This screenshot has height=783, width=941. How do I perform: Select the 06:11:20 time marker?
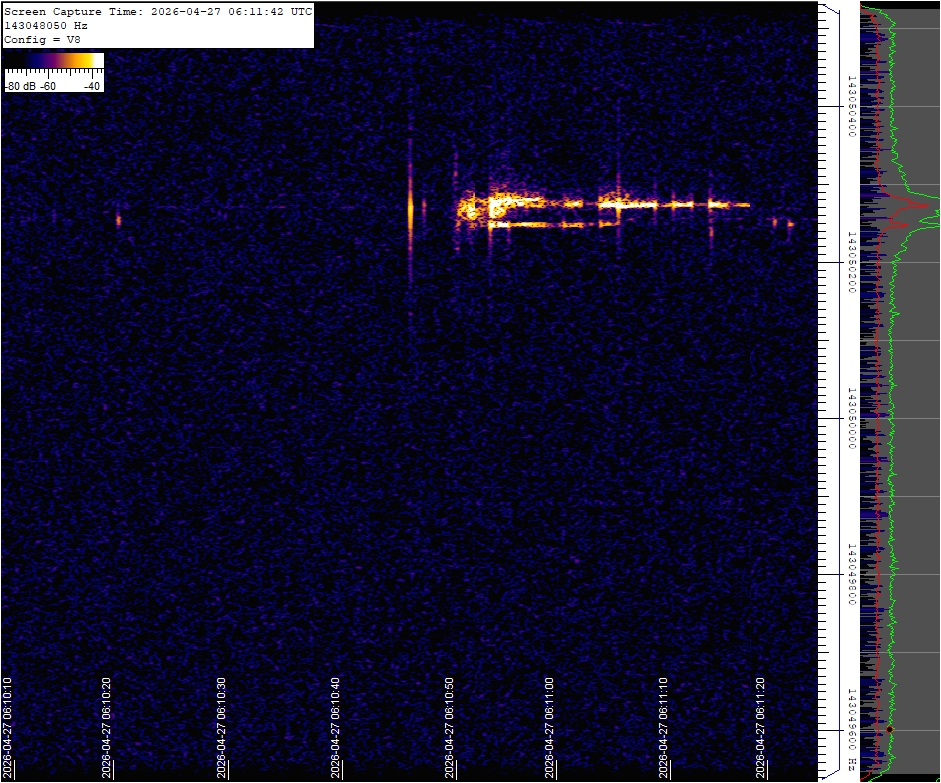(762, 727)
